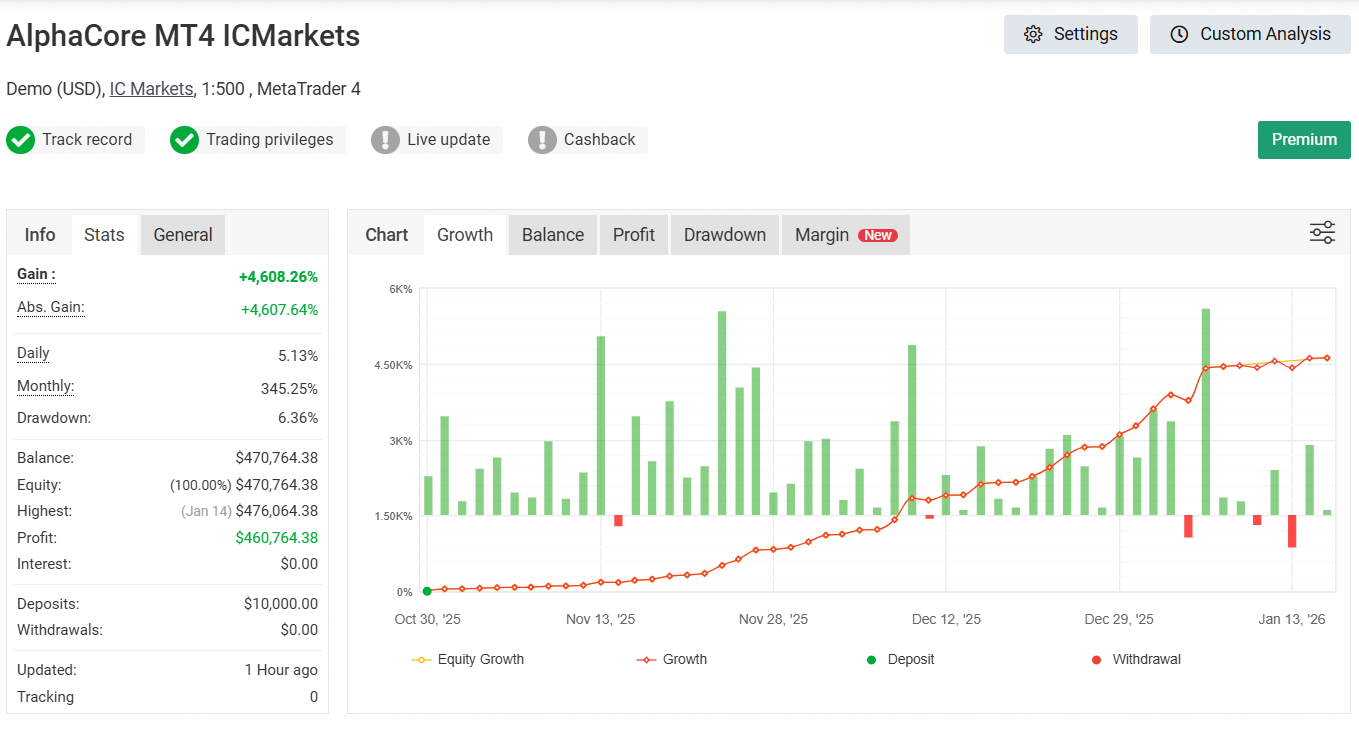
Task: Toggle the Withdrawal legend marker
Action: (x=1136, y=659)
